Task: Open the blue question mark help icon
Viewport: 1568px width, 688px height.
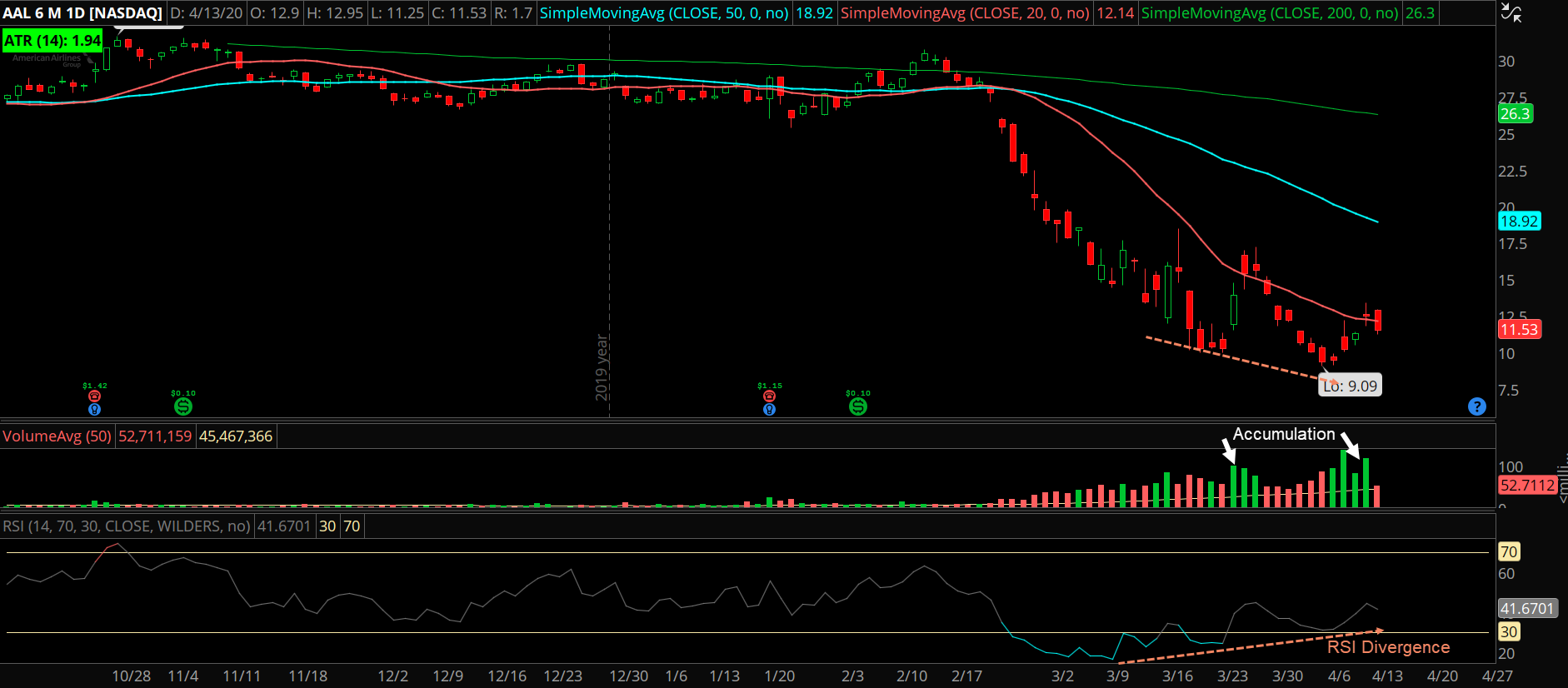Action: [x=1477, y=406]
